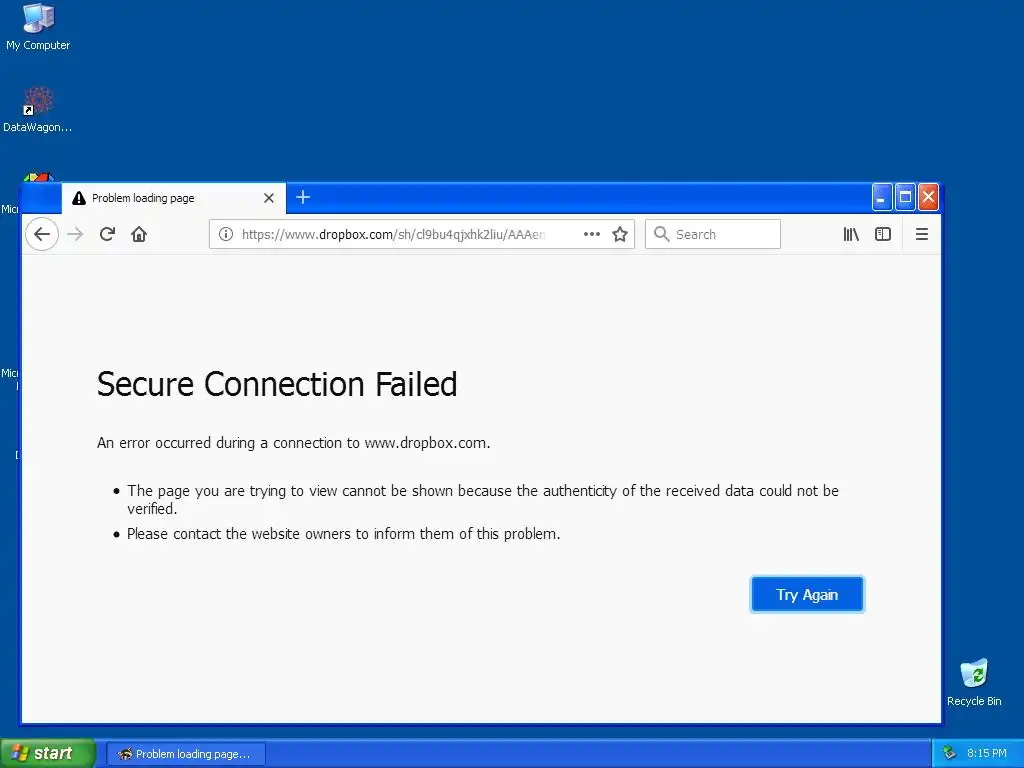This screenshot has height=768, width=1024.
Task: Select the Recycle Bin desktop icon
Action: point(974,682)
